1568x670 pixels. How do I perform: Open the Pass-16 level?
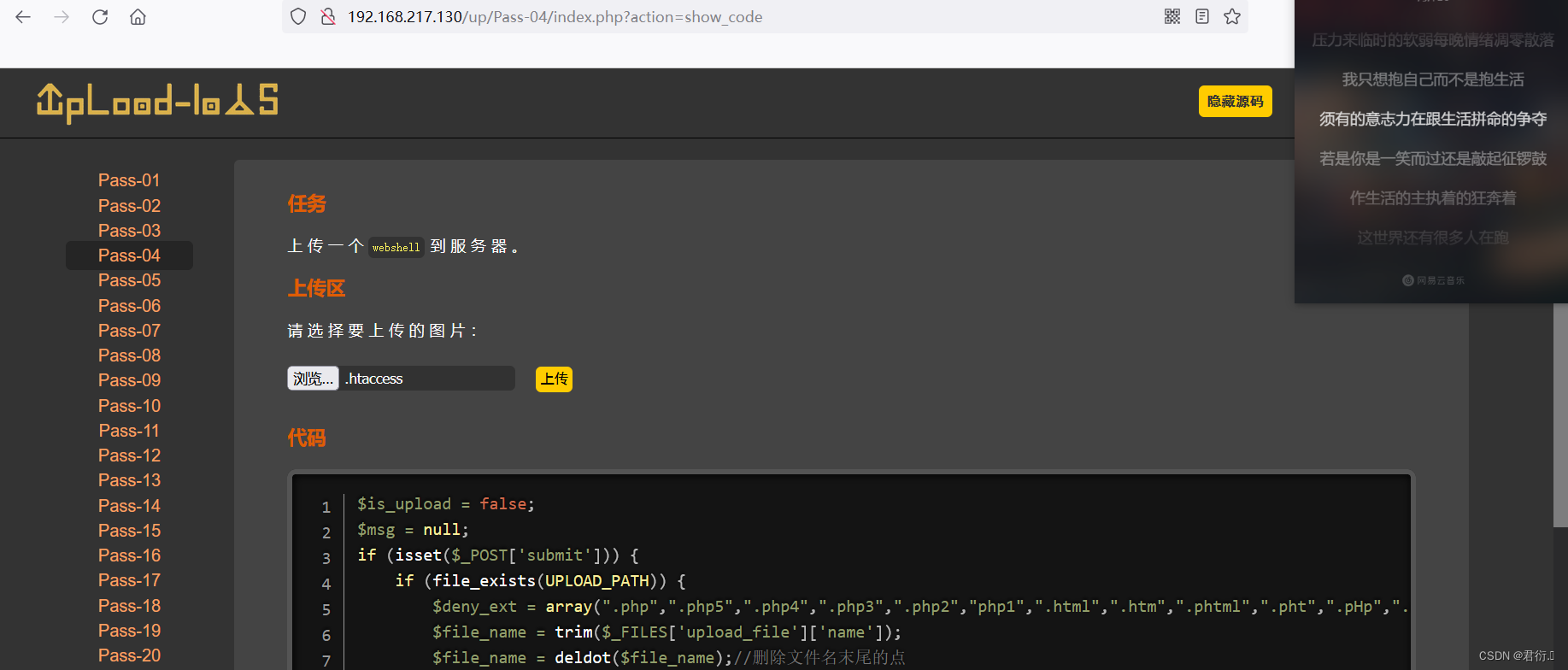[x=129, y=555]
